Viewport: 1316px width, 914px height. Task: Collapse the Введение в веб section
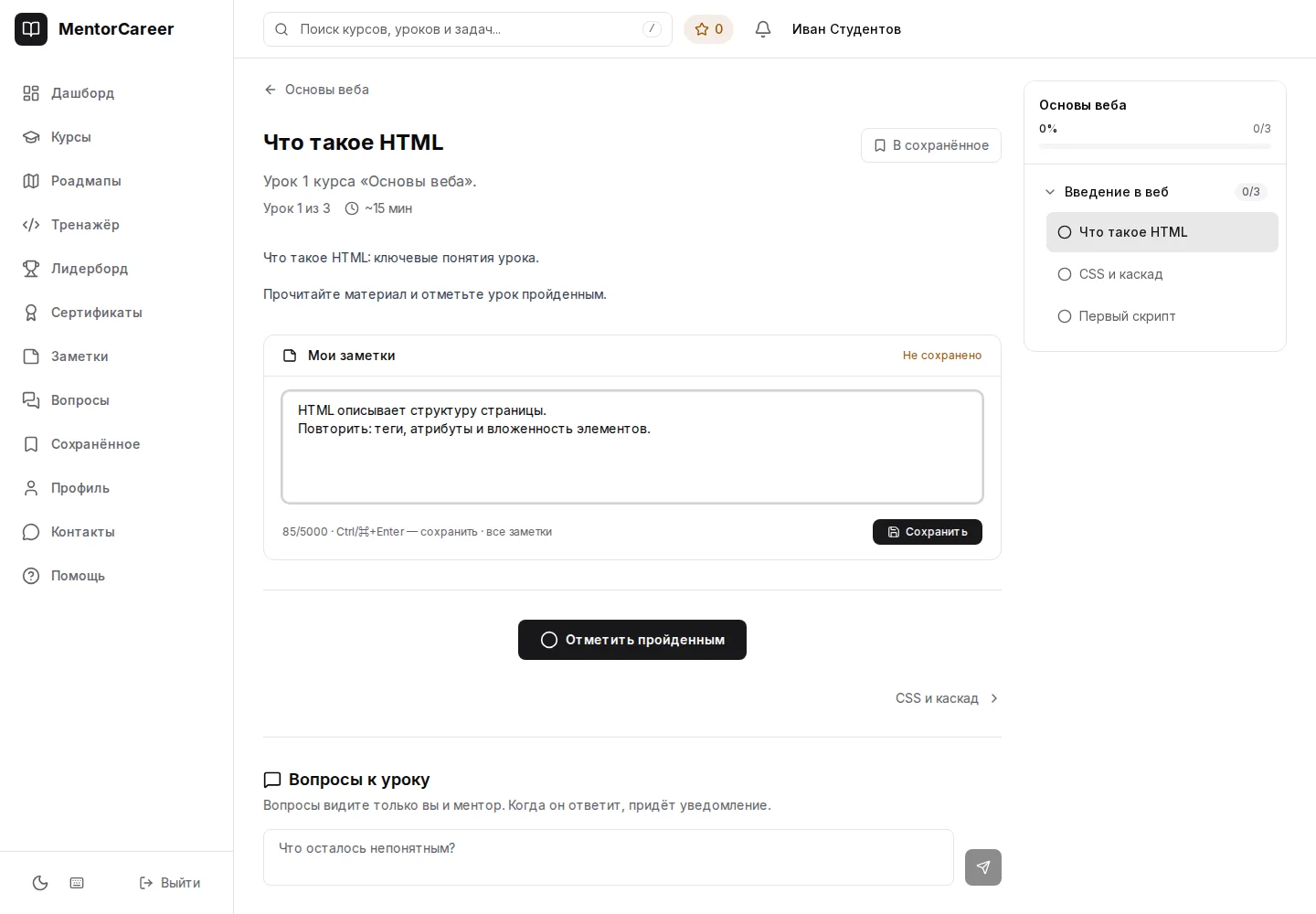[x=1050, y=192]
